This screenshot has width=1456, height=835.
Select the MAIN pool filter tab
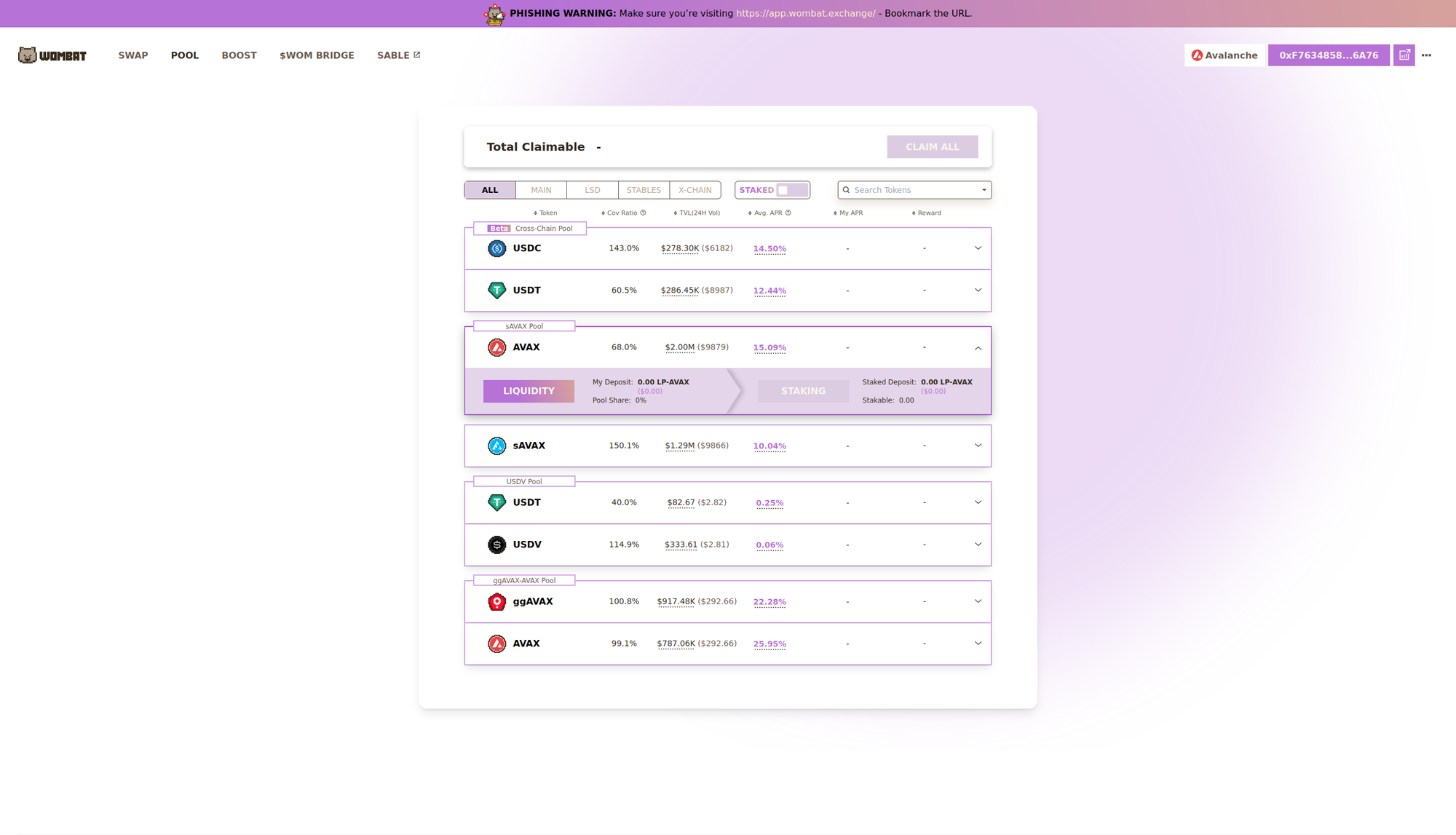(x=541, y=190)
